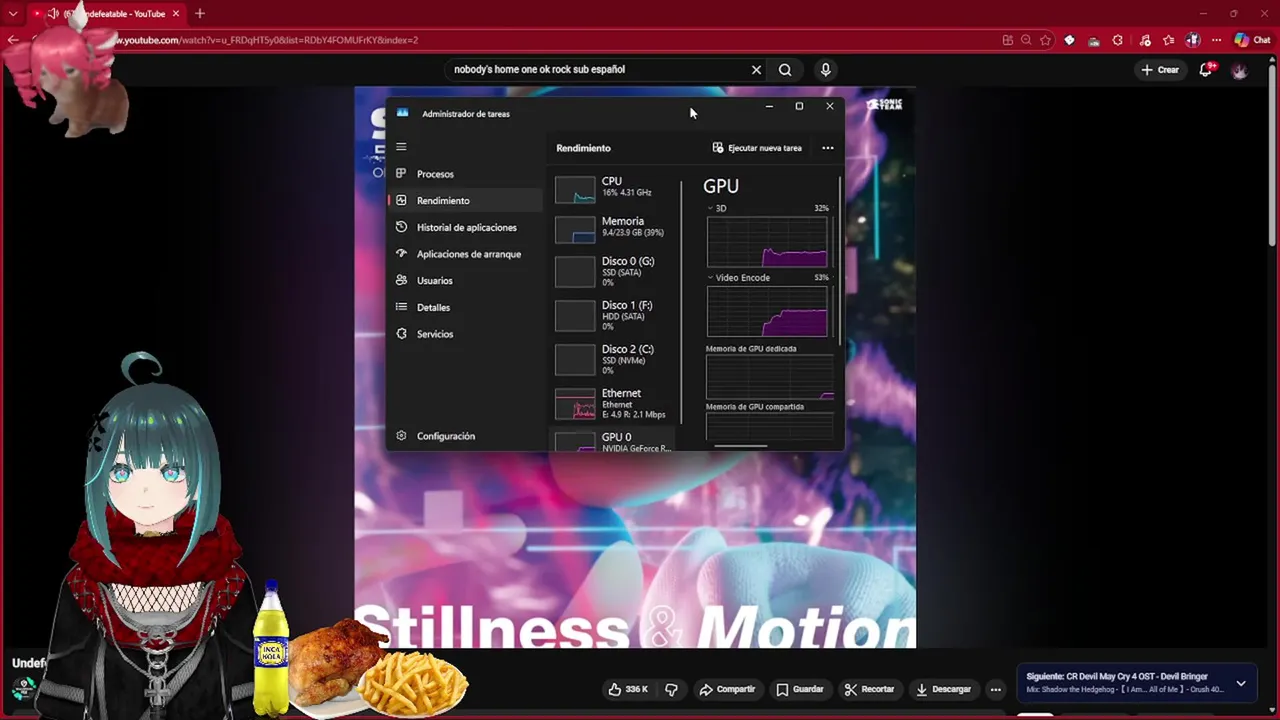Open the browser favorites list icon
This screenshot has height=720, width=1280.
pos(1168,40)
